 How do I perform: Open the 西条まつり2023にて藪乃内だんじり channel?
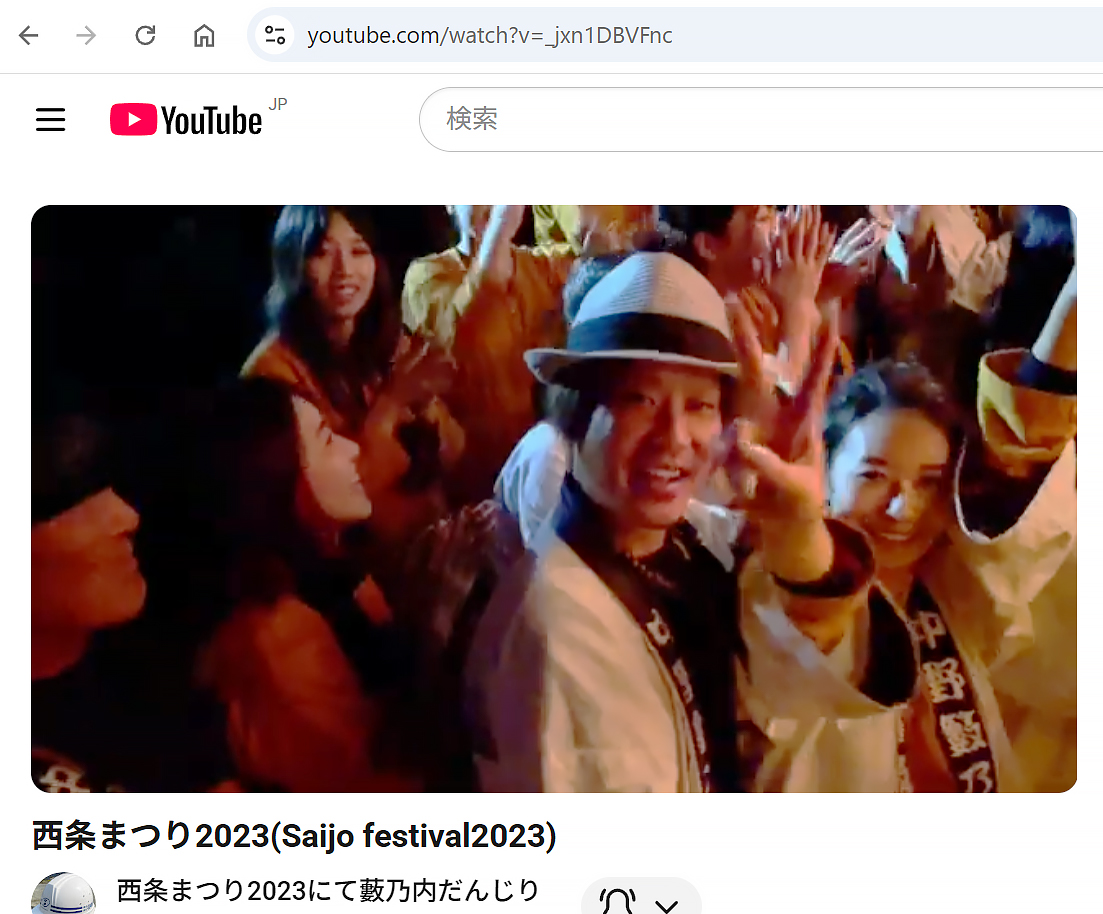(x=328, y=890)
